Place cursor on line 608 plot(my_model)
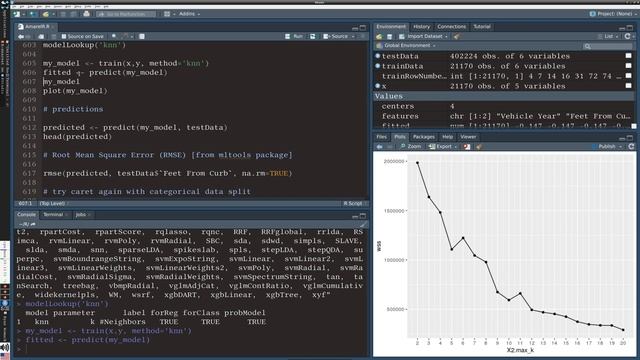This screenshot has width=640, height=360. [75, 91]
